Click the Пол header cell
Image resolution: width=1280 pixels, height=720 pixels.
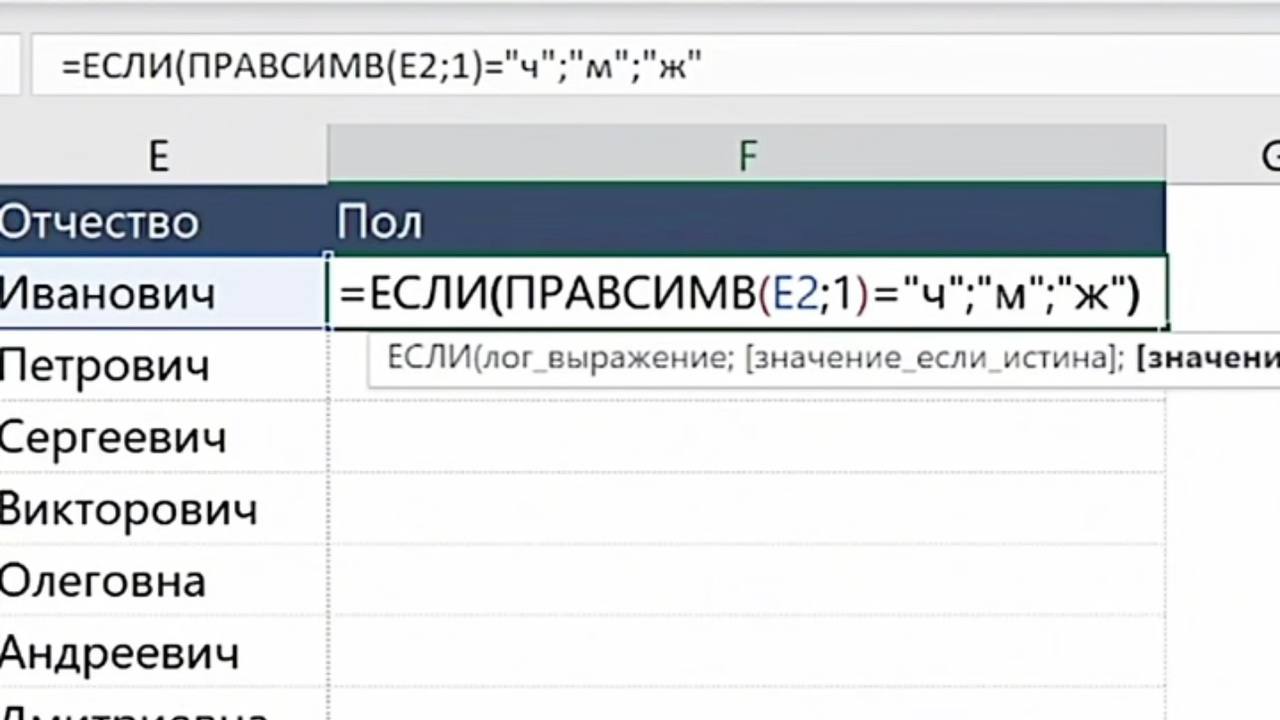[747, 221]
